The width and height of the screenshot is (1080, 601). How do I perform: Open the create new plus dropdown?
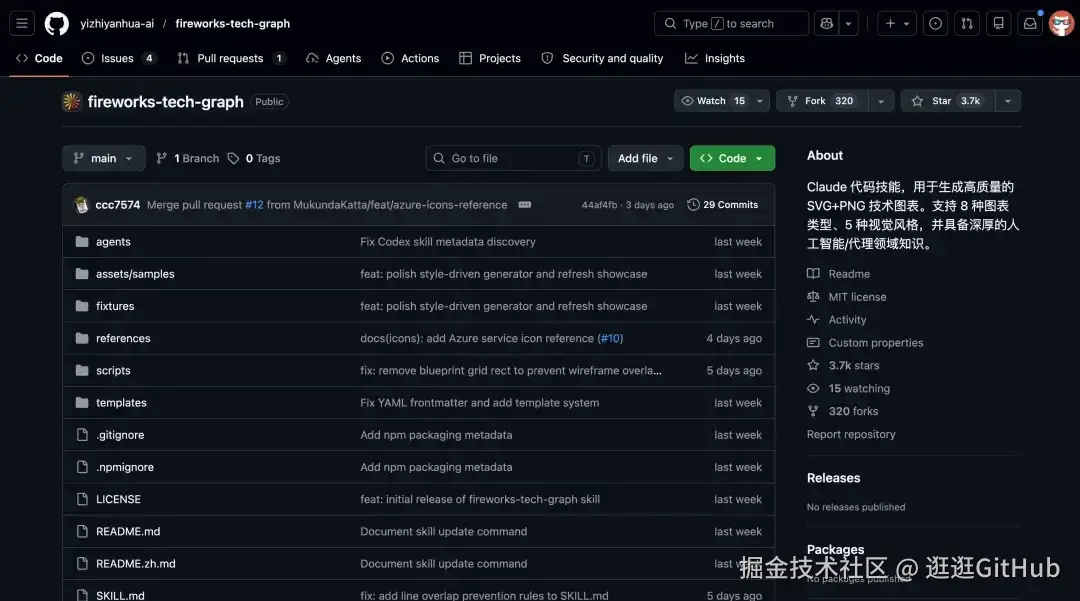click(897, 23)
